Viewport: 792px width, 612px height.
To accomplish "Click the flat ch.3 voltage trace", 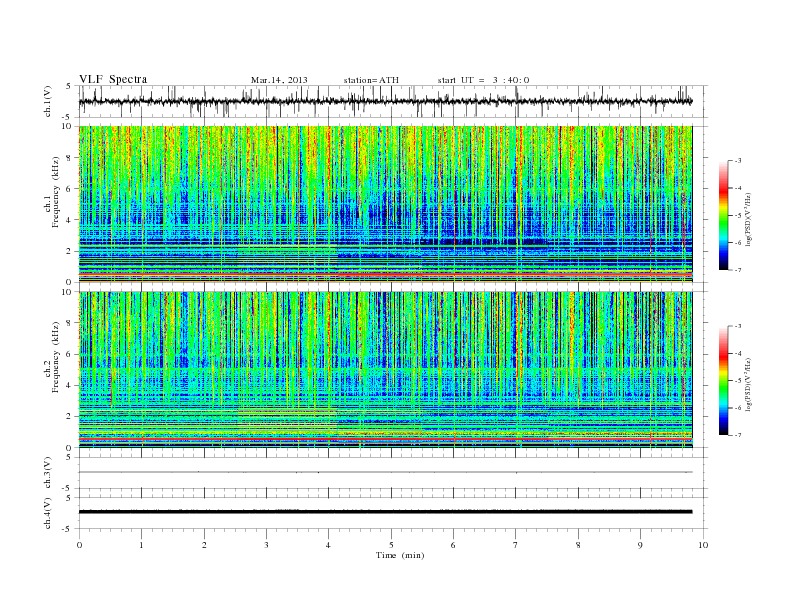I will point(385,472).
